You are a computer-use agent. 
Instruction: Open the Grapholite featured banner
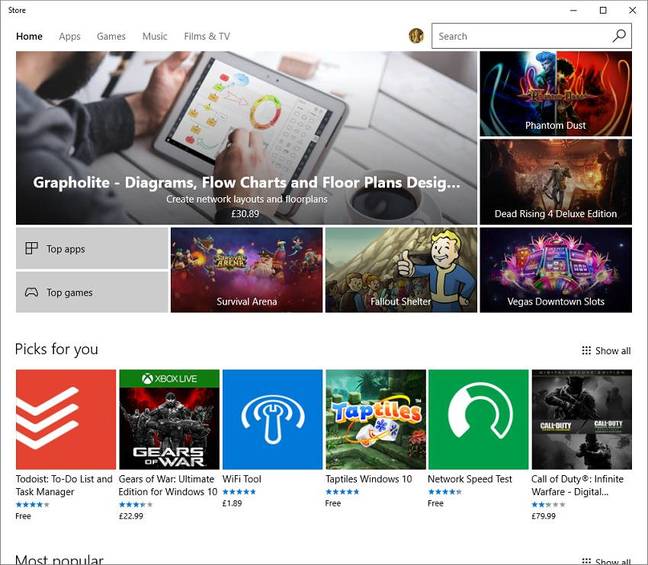click(x=246, y=138)
